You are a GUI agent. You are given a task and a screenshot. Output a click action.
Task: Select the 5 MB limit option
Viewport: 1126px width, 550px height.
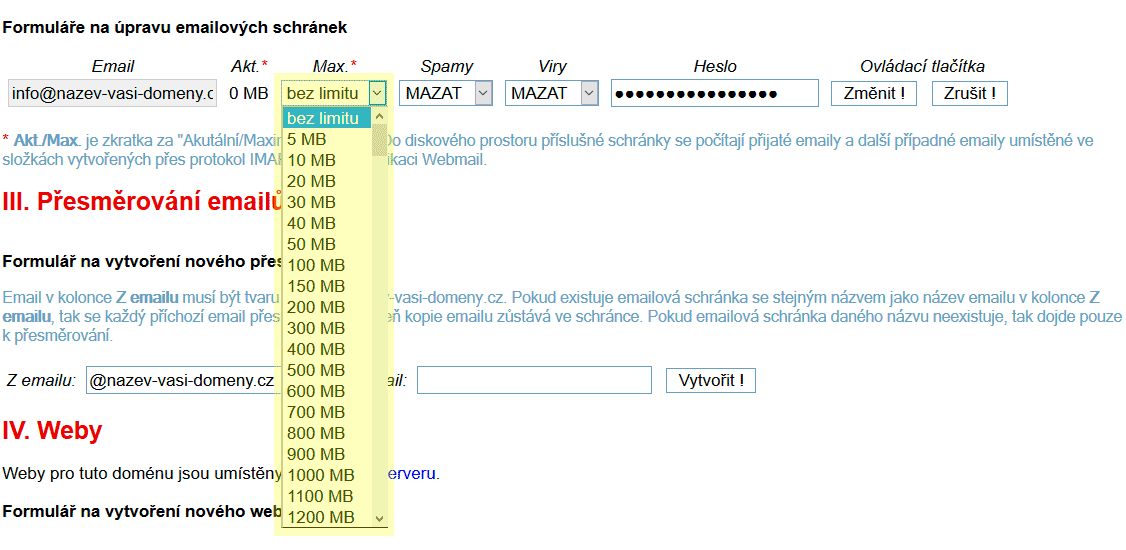coord(307,140)
